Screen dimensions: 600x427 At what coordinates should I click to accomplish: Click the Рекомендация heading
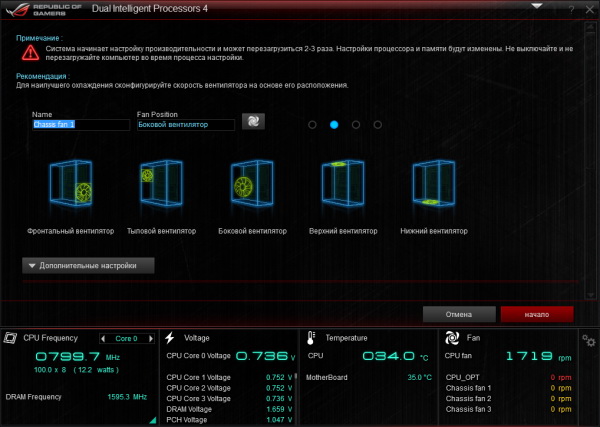click(x=43, y=76)
